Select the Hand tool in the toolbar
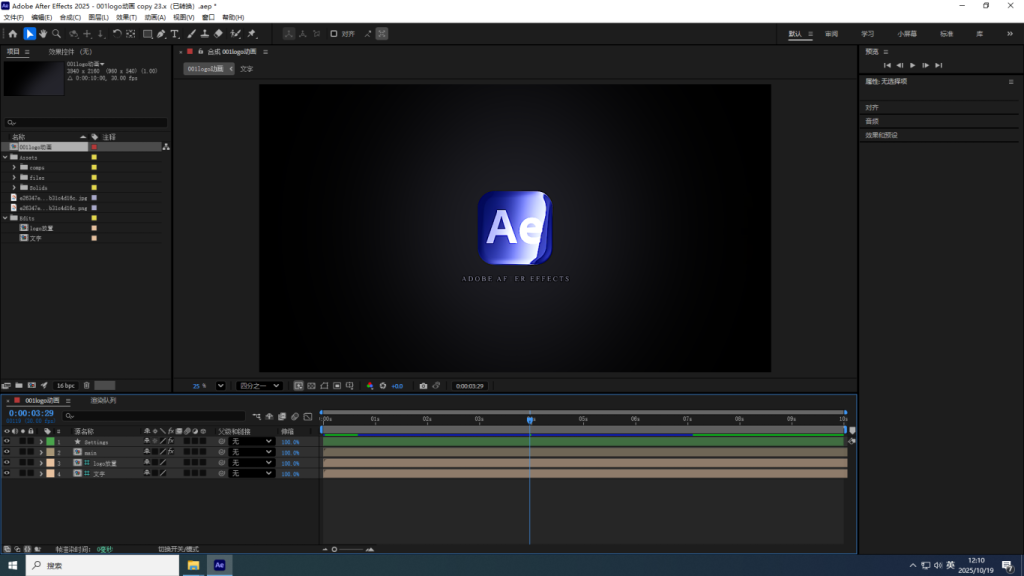The width and height of the screenshot is (1024, 576). [x=43, y=34]
